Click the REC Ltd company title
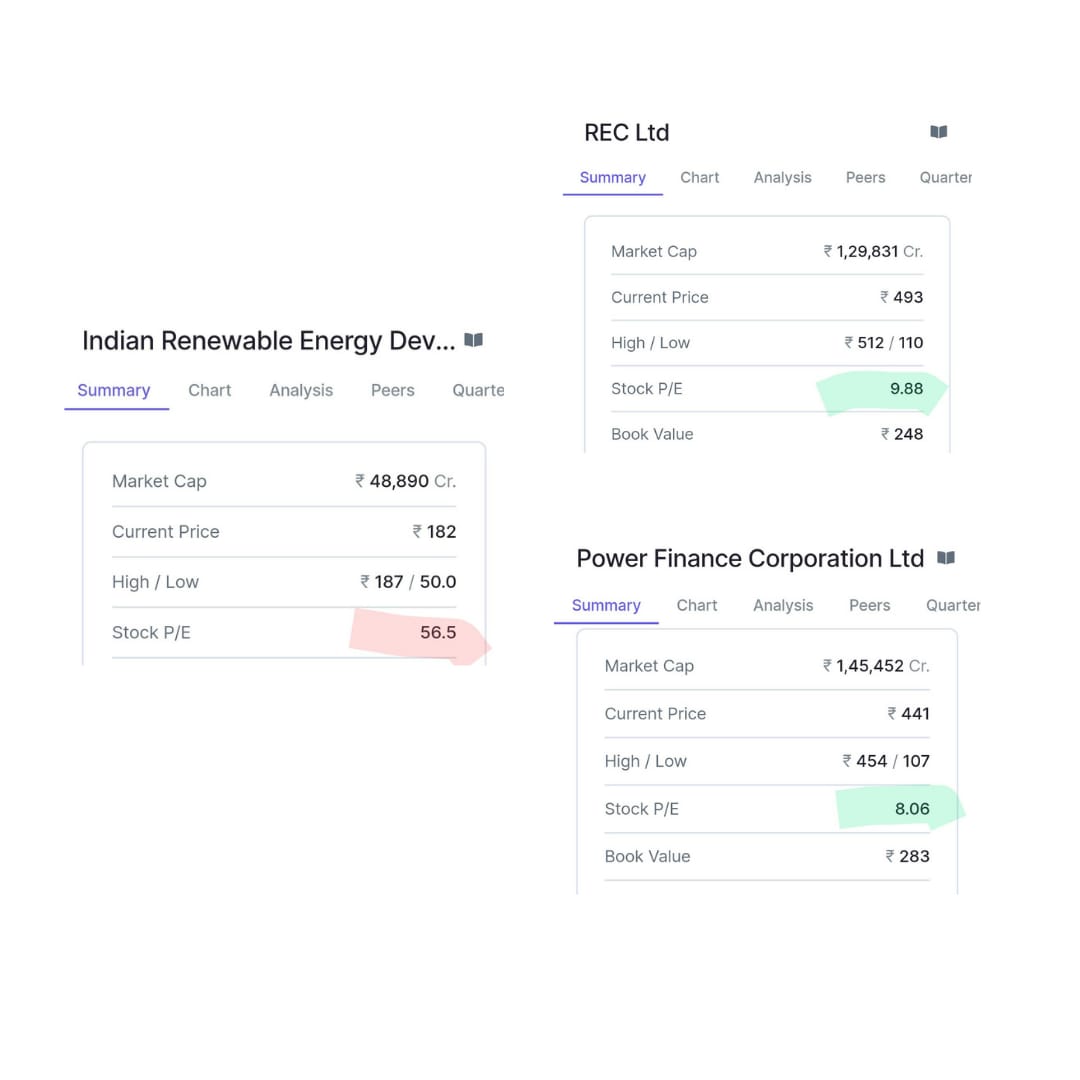Viewport: 1080px width, 1080px height. tap(626, 132)
